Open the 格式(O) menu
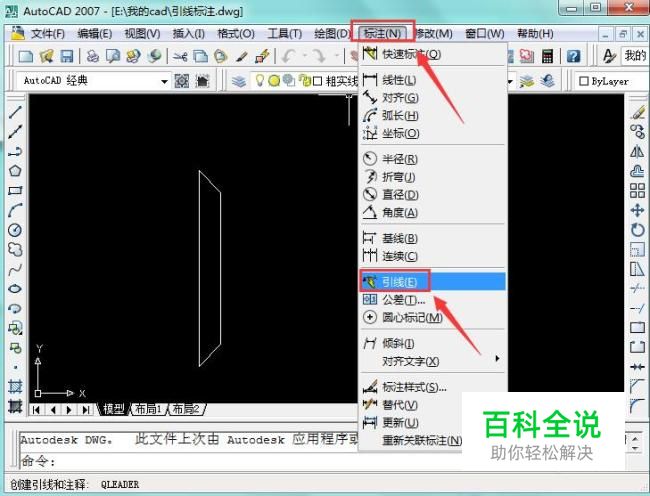The width and height of the screenshot is (650, 496). point(236,34)
